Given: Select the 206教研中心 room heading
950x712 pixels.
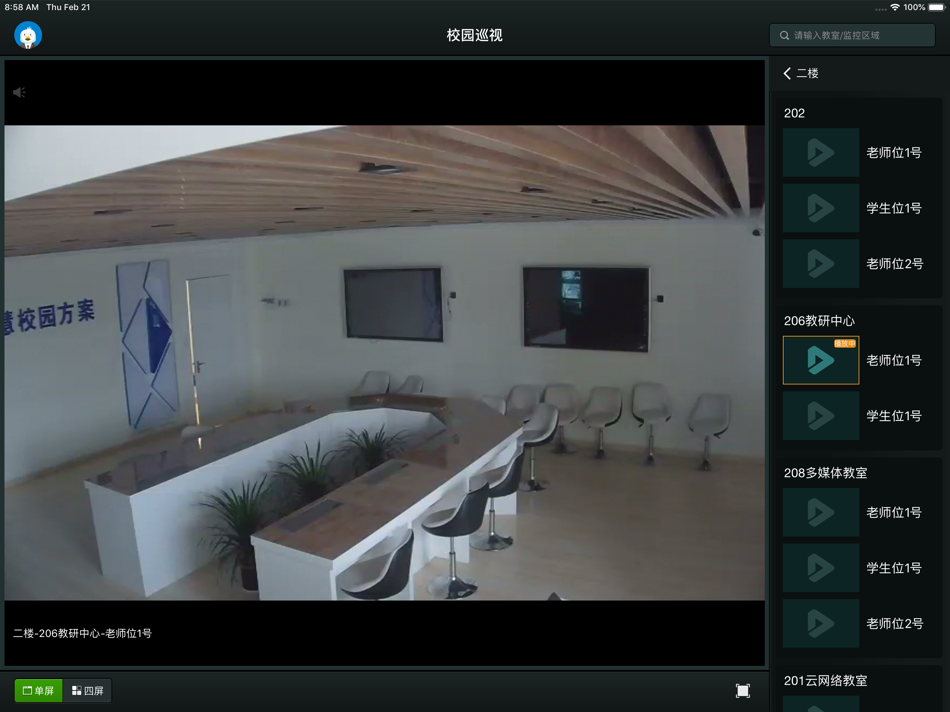Looking at the screenshot, I should pyautogui.click(x=819, y=321).
